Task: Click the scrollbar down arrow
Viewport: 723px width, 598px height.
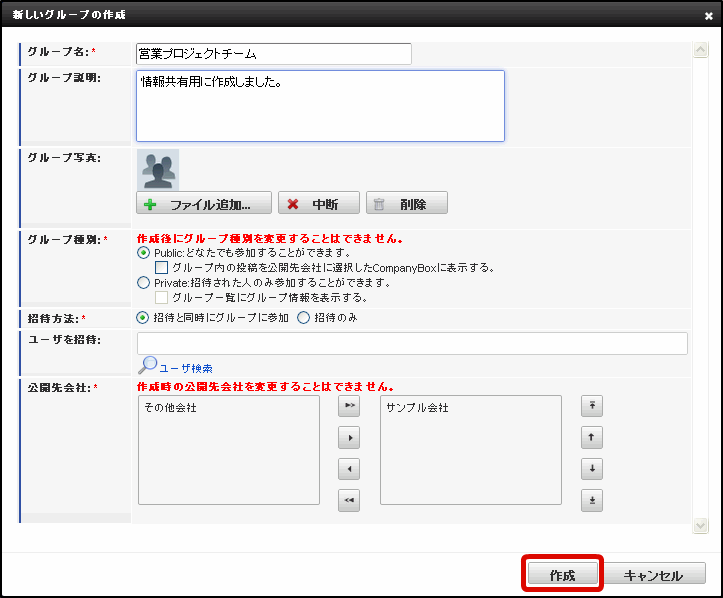Action: pyautogui.click(x=701, y=526)
